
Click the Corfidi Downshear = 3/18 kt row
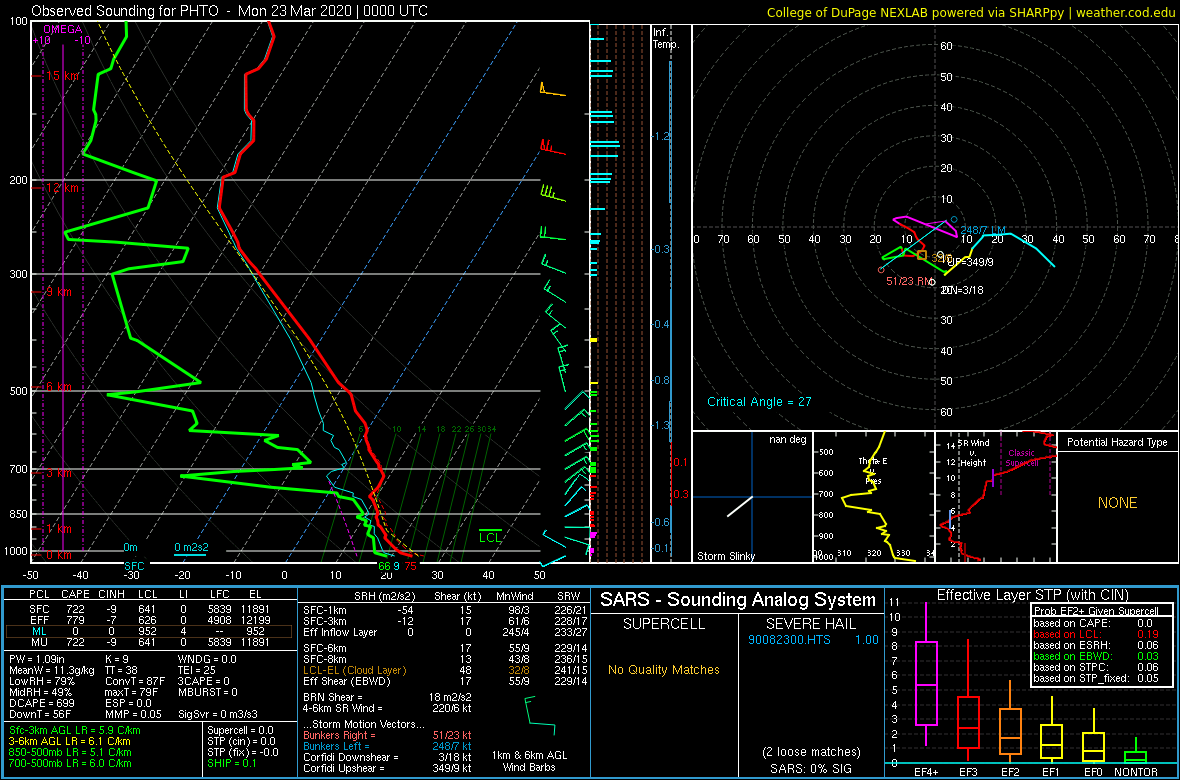(387, 757)
